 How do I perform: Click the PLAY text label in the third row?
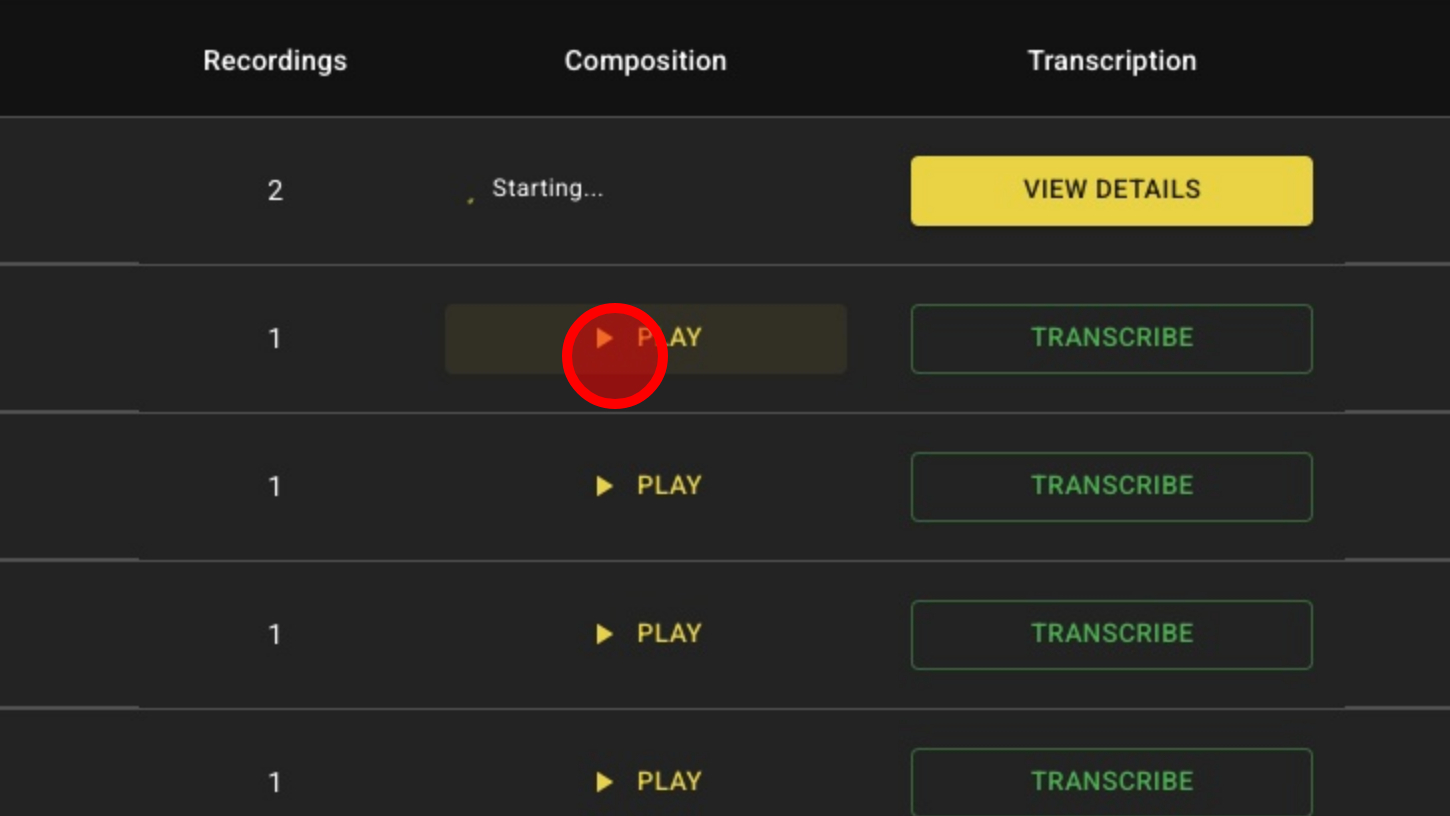click(669, 486)
